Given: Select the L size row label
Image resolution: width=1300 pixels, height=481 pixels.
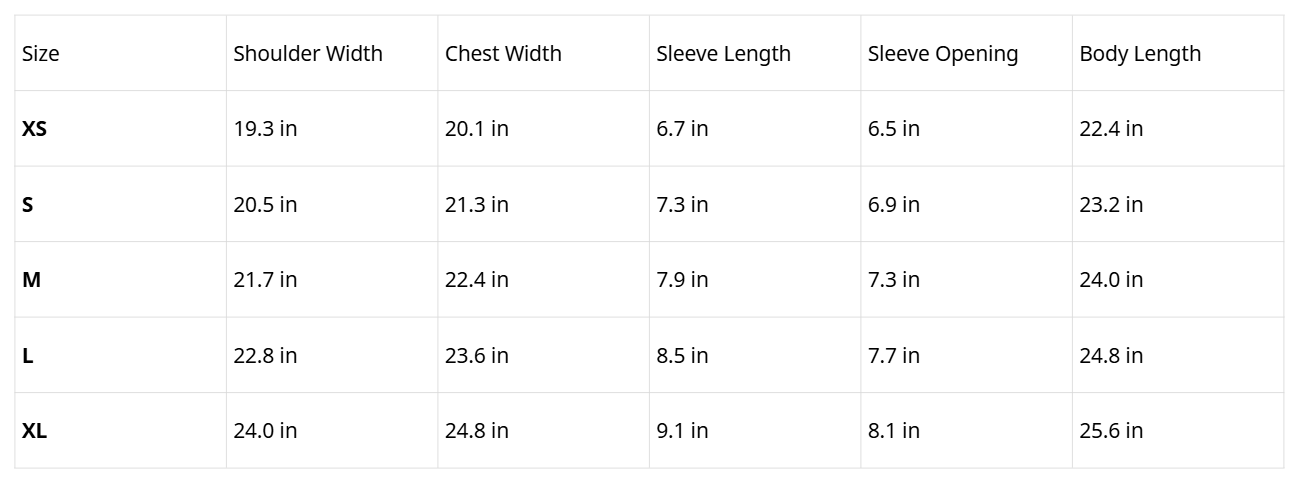Looking at the screenshot, I should [28, 356].
